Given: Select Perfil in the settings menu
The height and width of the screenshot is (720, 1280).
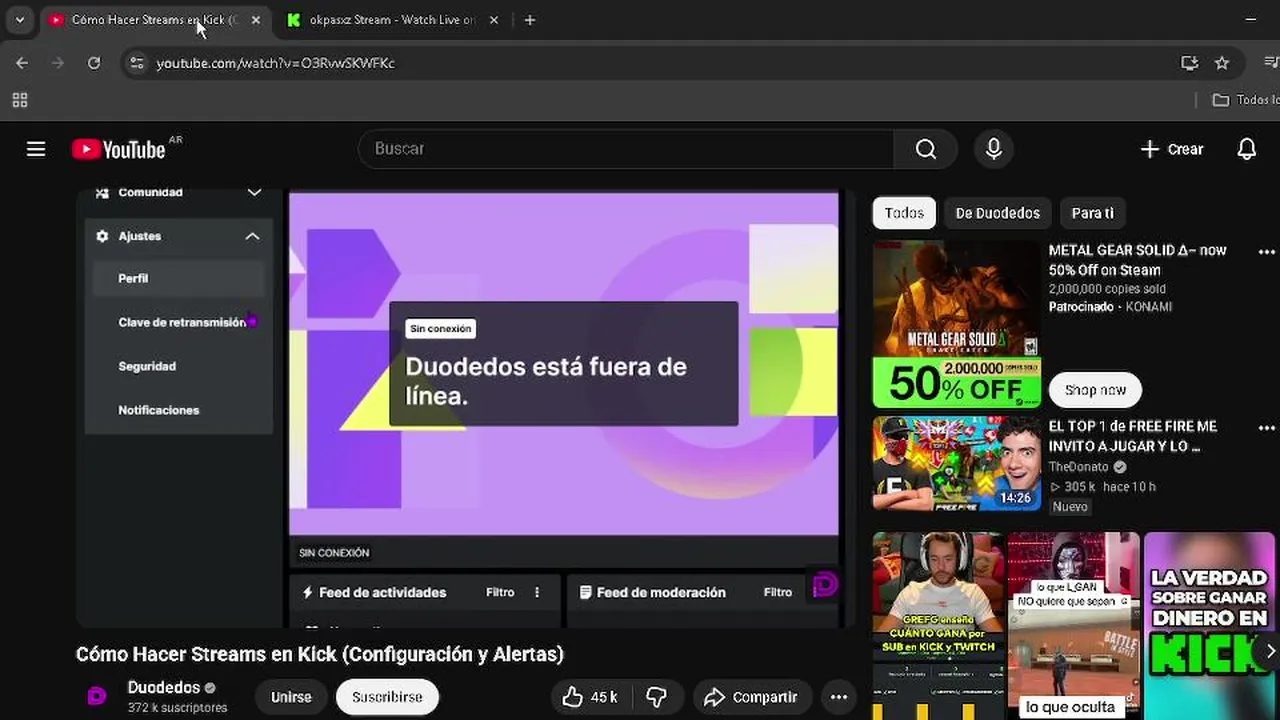Looking at the screenshot, I should coord(178,279).
